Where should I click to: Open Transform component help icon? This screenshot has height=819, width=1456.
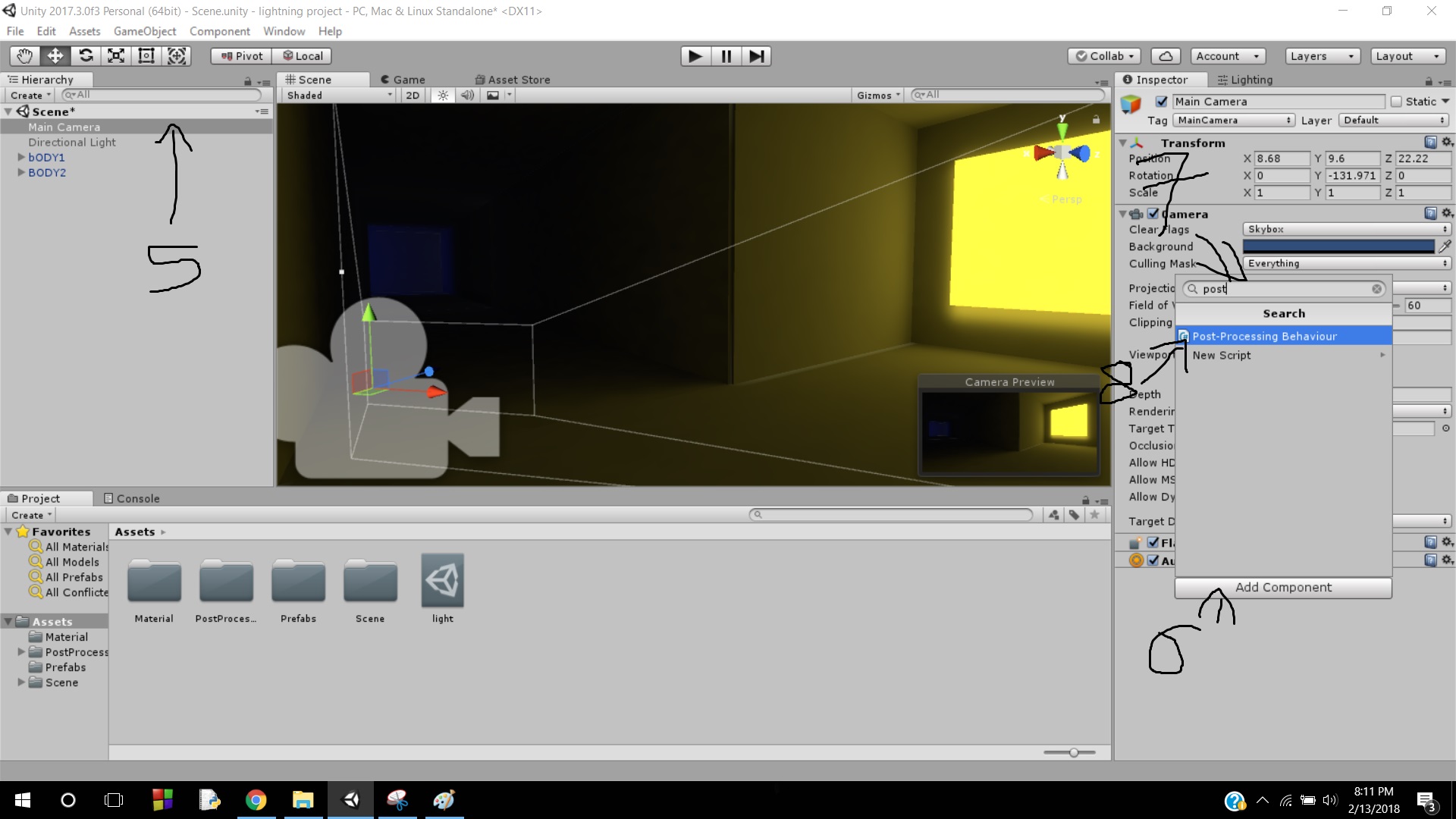click(1430, 143)
